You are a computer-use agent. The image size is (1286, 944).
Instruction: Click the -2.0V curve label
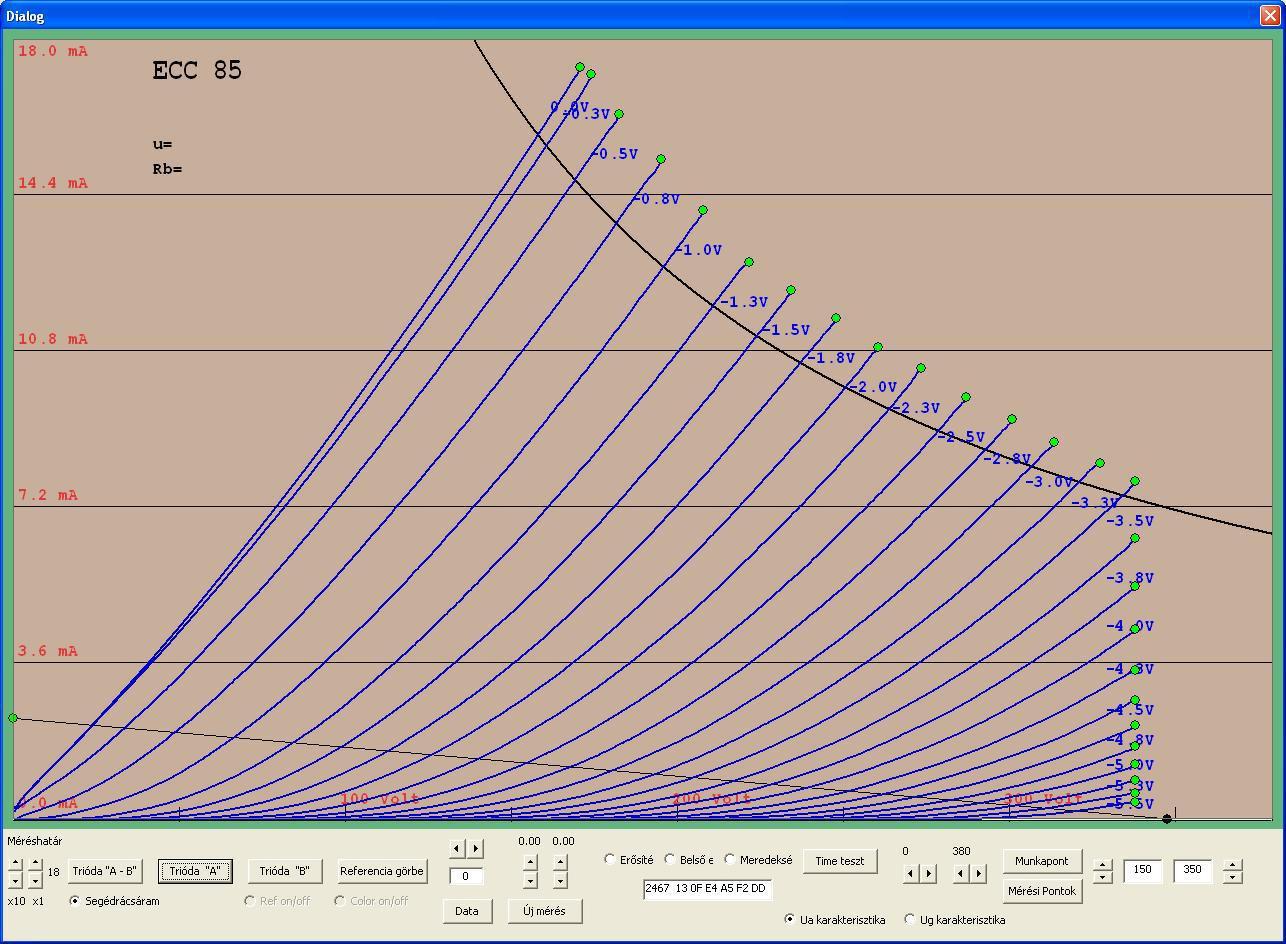point(872,387)
